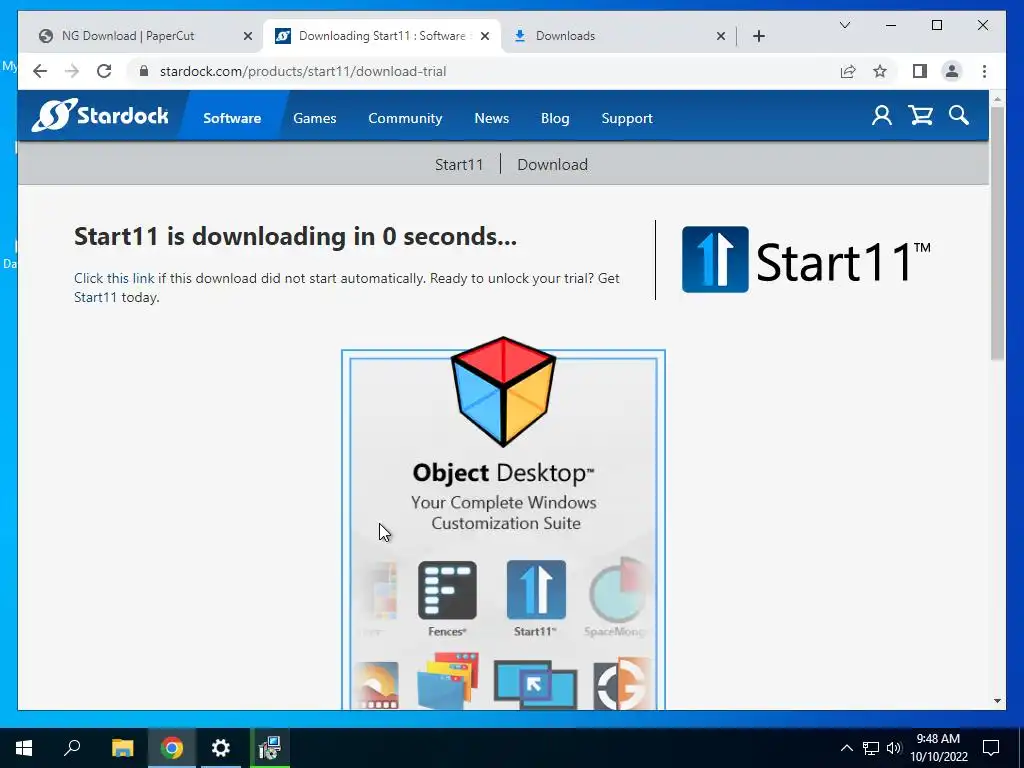
Task: Click the Start11 icon in Object Desktop
Action: click(x=536, y=590)
